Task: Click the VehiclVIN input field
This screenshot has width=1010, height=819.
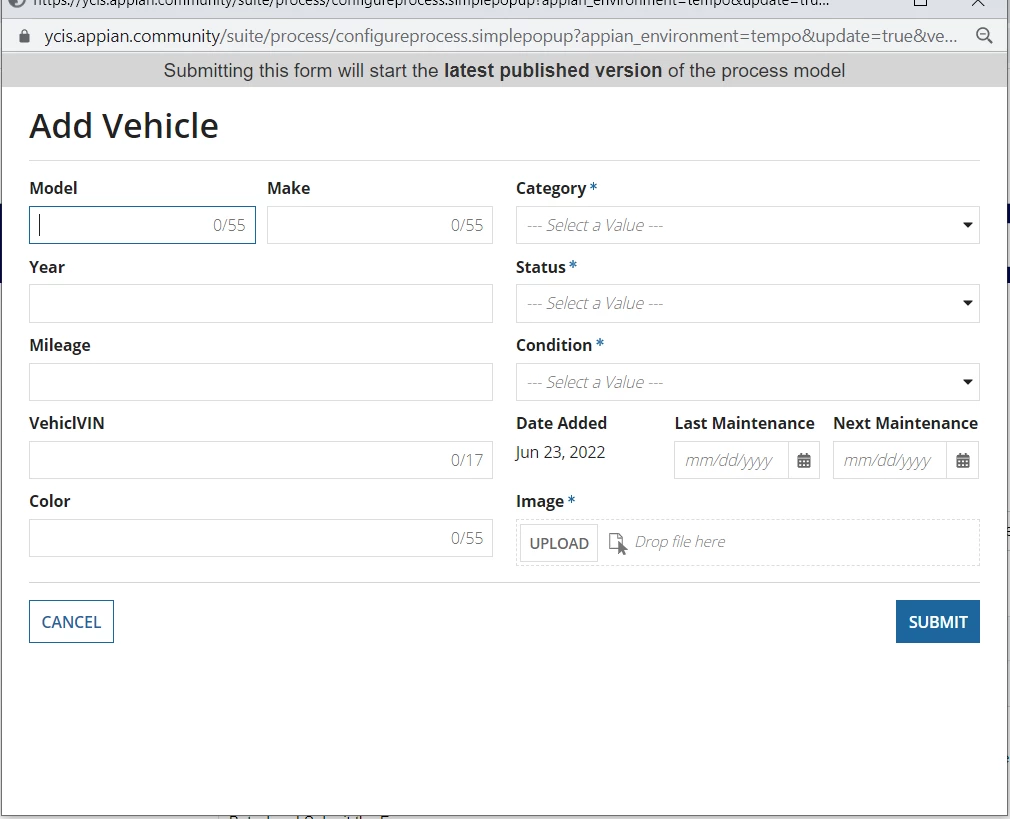Action: click(x=261, y=460)
